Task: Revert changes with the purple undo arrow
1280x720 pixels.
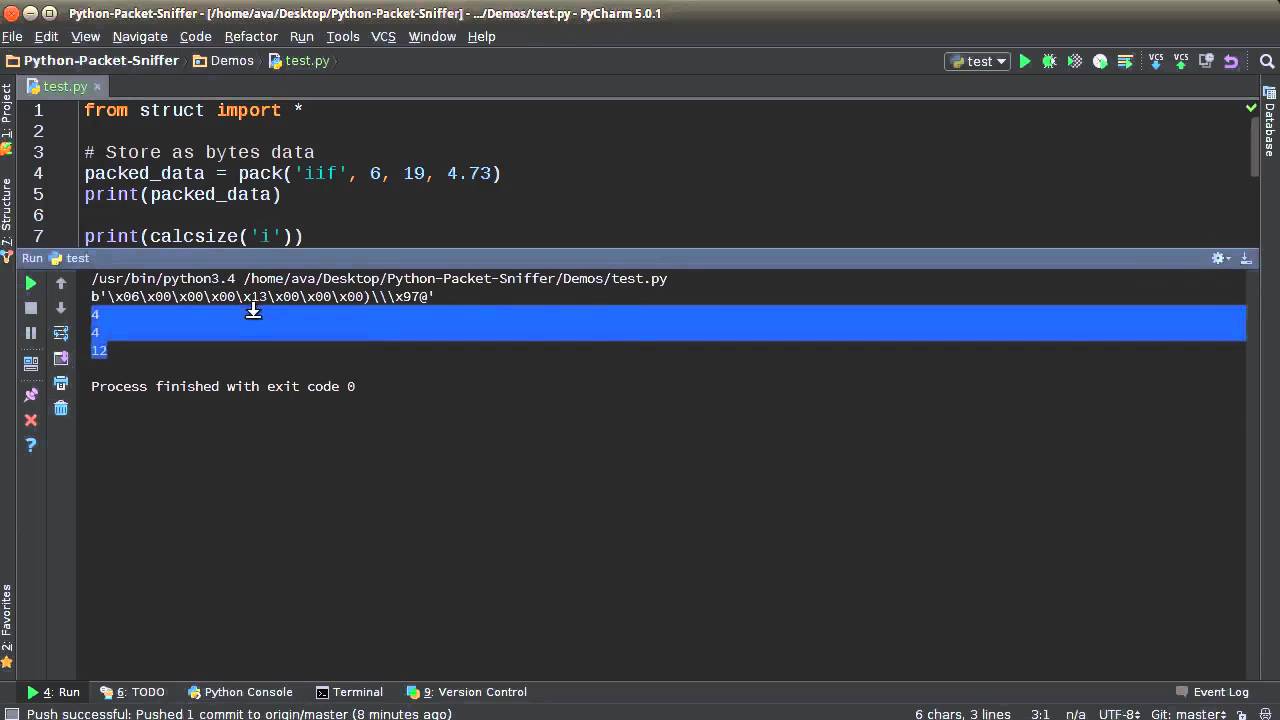Action: 1231,61
